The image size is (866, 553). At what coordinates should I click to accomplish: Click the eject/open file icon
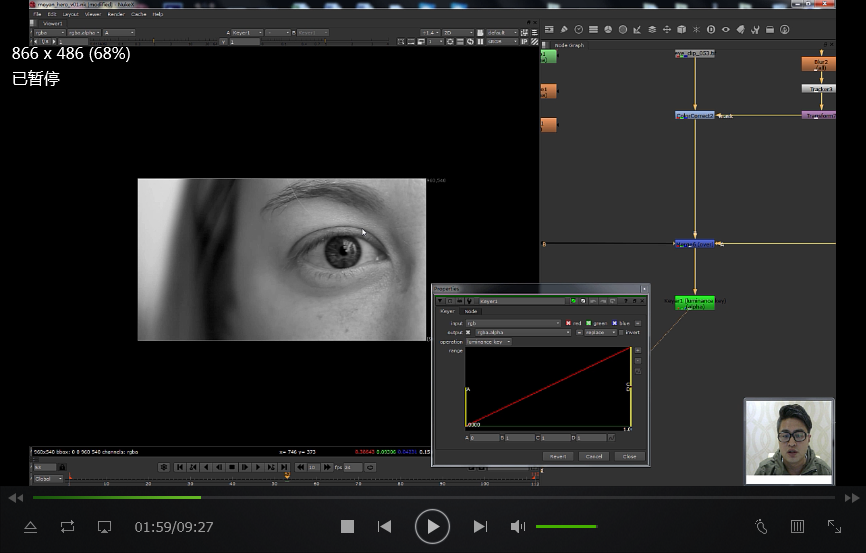tap(30, 526)
